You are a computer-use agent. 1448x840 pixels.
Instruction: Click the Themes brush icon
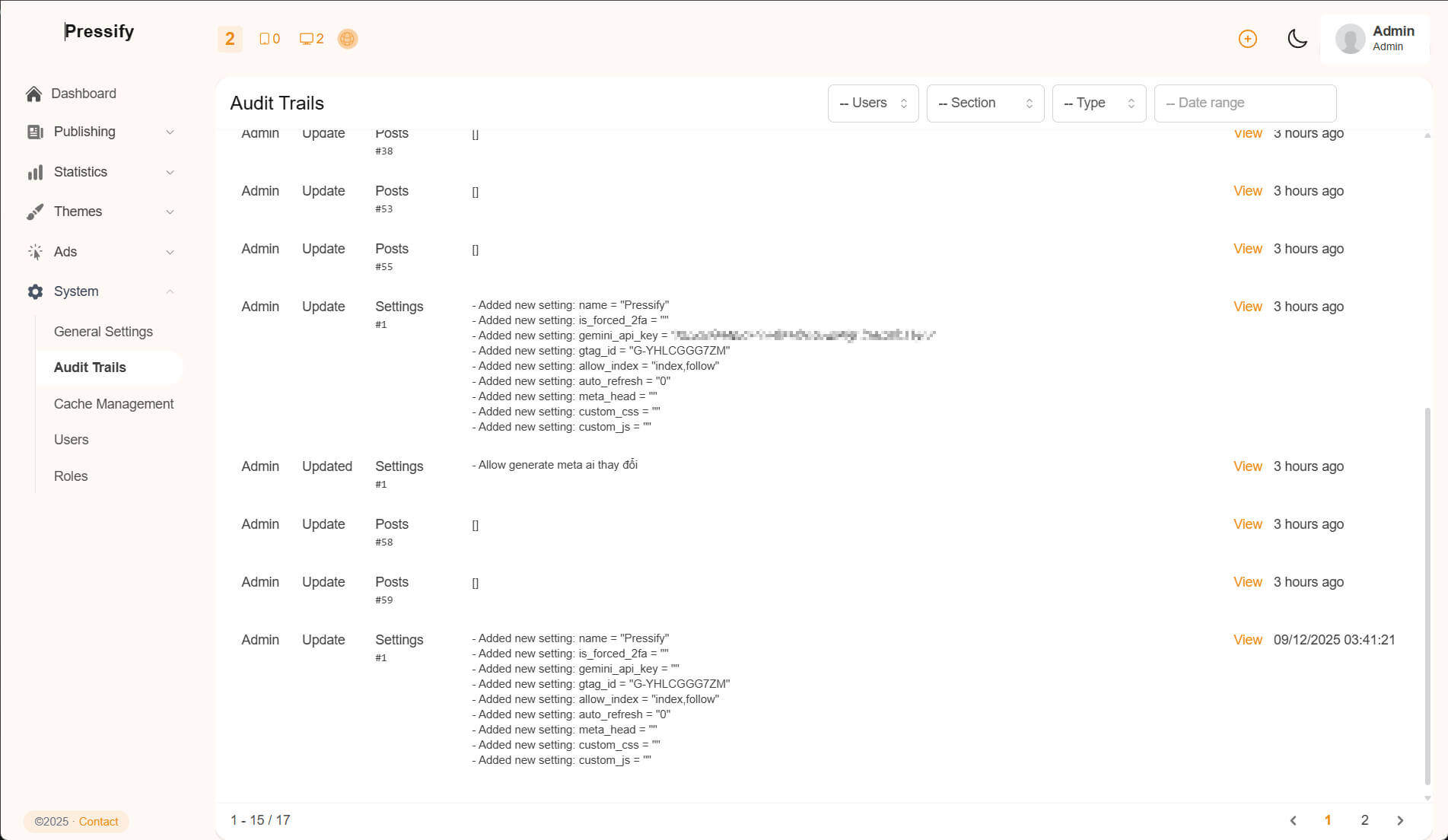(35, 212)
